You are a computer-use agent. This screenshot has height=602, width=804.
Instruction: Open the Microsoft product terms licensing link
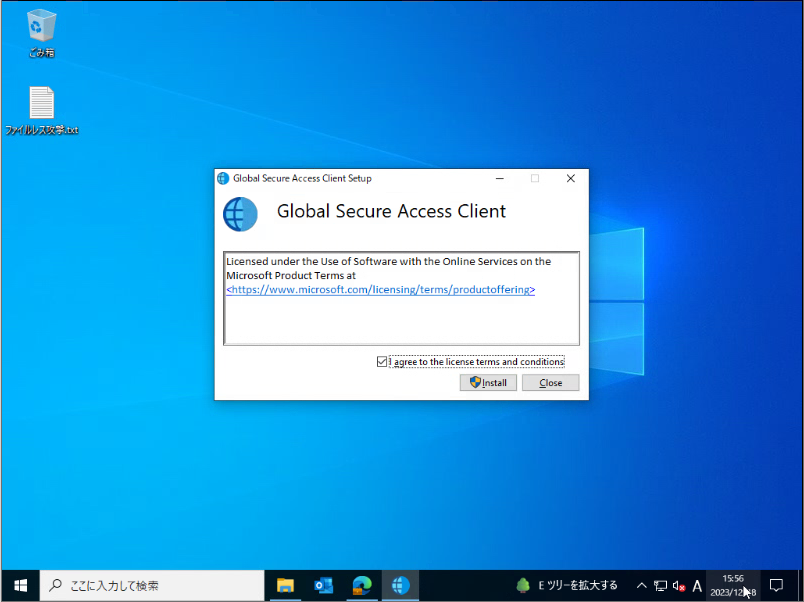(x=380, y=290)
